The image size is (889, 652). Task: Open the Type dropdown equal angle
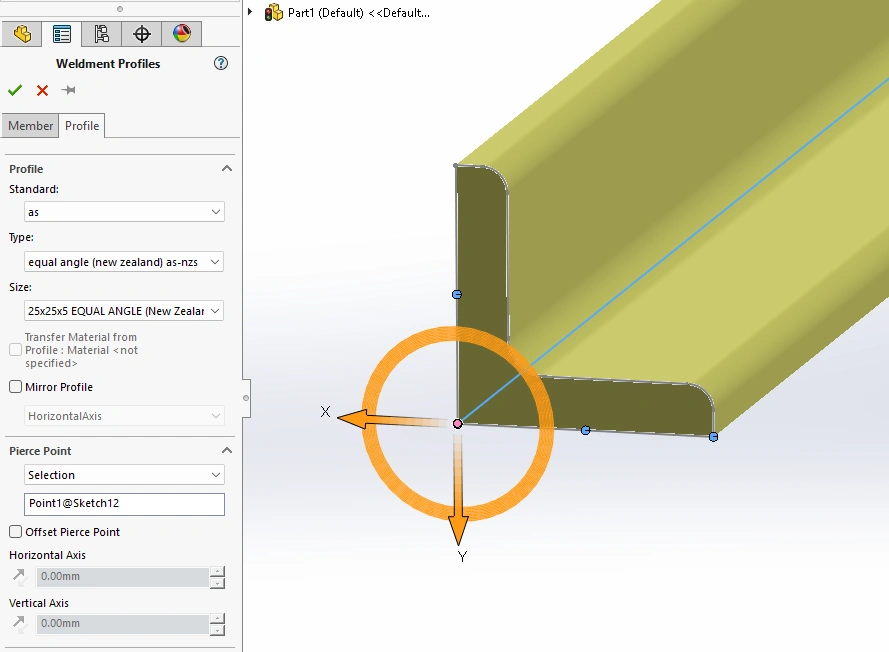click(124, 262)
